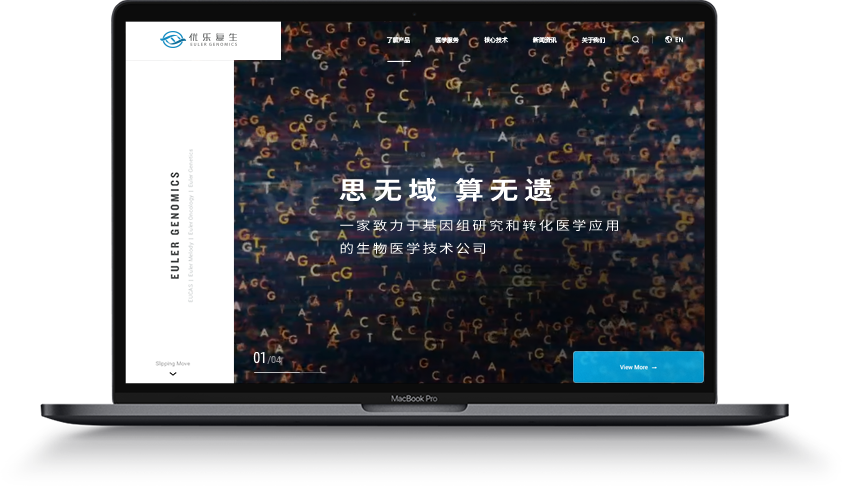Navigate to 关于我们 page
Screen dimensions: 842x486
coord(593,40)
